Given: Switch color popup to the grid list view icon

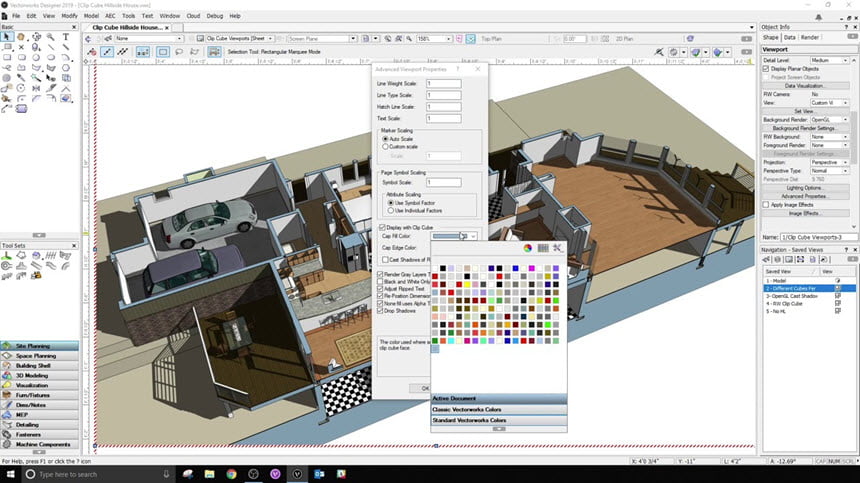Looking at the screenshot, I should [x=543, y=248].
